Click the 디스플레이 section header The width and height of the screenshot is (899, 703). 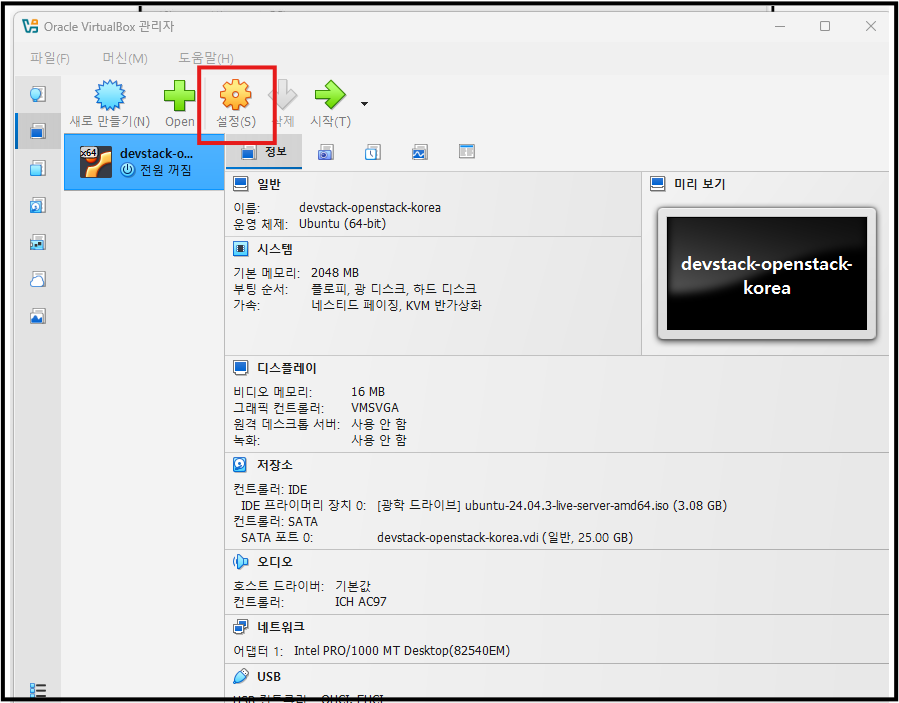point(287,368)
